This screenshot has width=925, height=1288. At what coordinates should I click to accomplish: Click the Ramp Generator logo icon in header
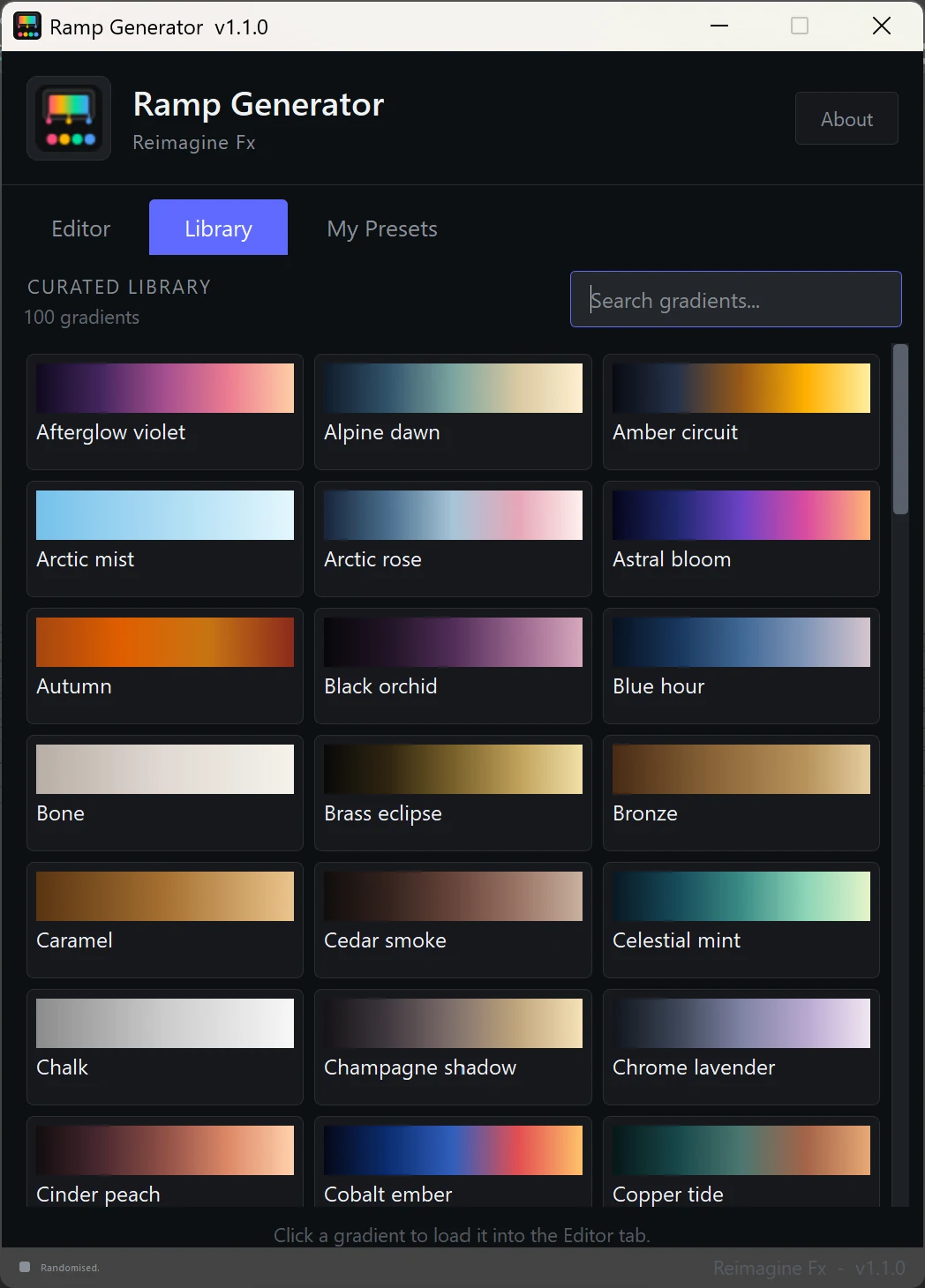[69, 118]
